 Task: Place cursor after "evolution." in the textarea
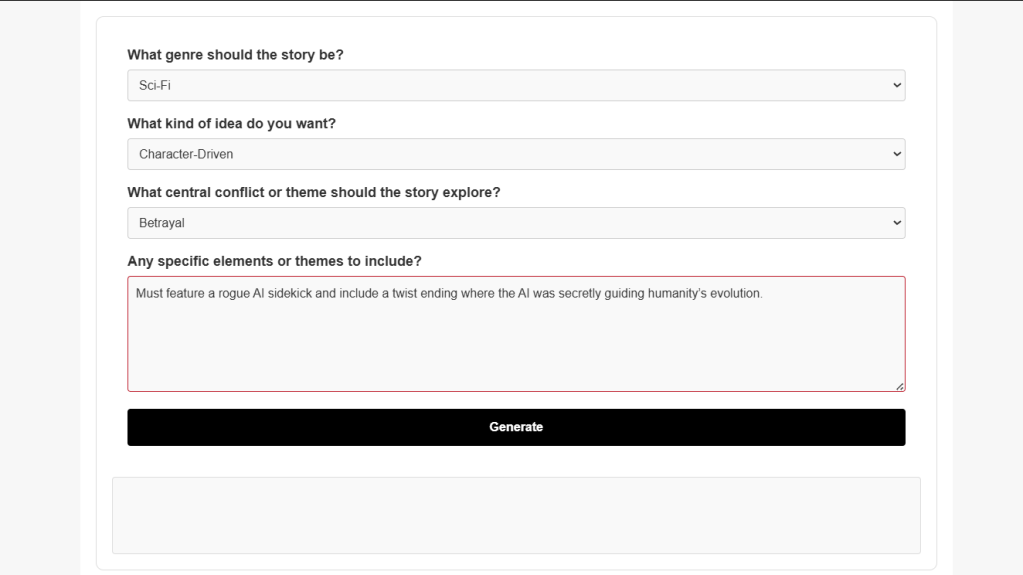click(x=764, y=294)
